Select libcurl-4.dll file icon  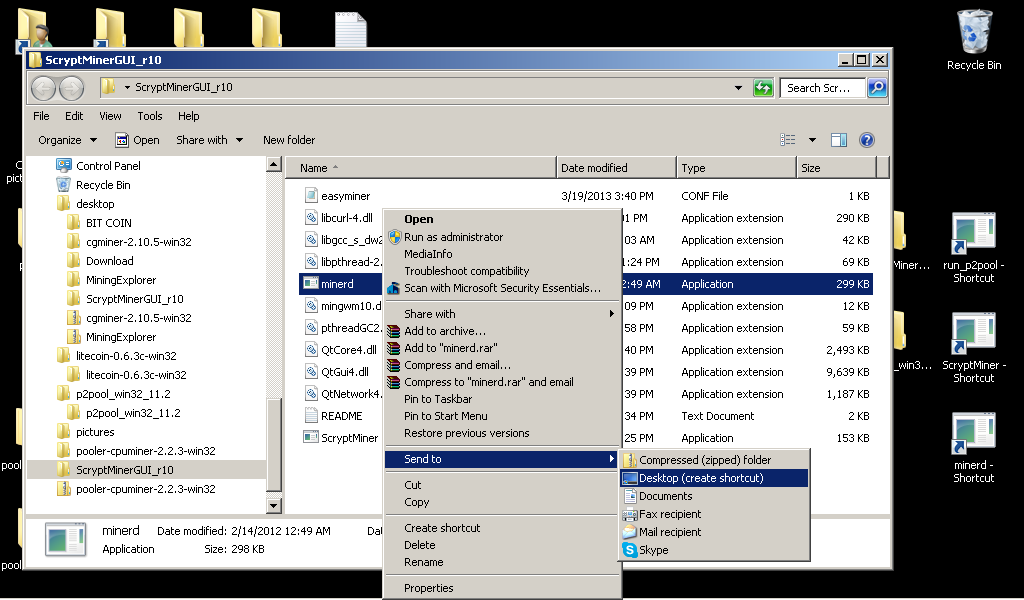pyautogui.click(x=311, y=218)
